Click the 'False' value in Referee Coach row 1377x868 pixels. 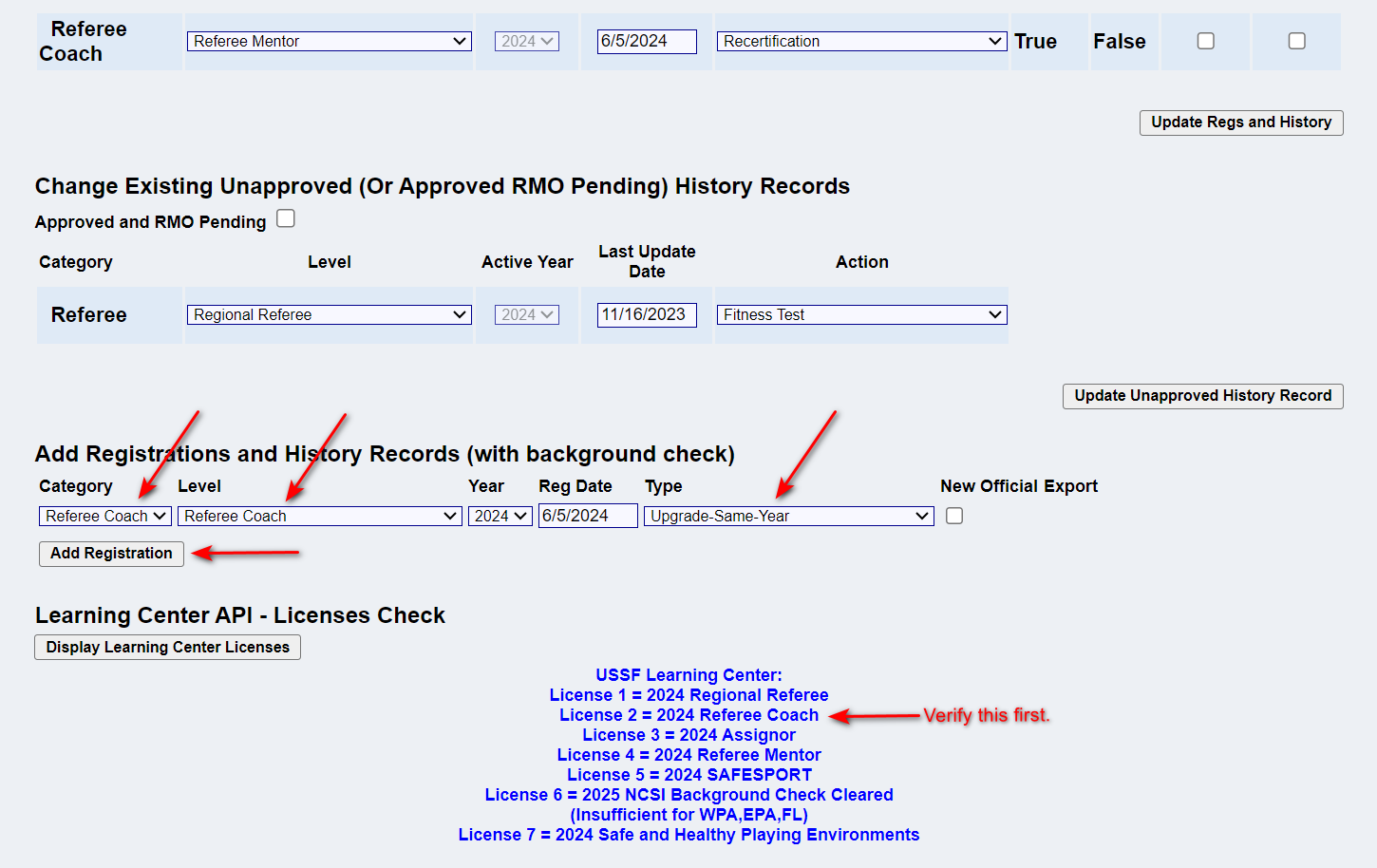pyautogui.click(x=1120, y=41)
